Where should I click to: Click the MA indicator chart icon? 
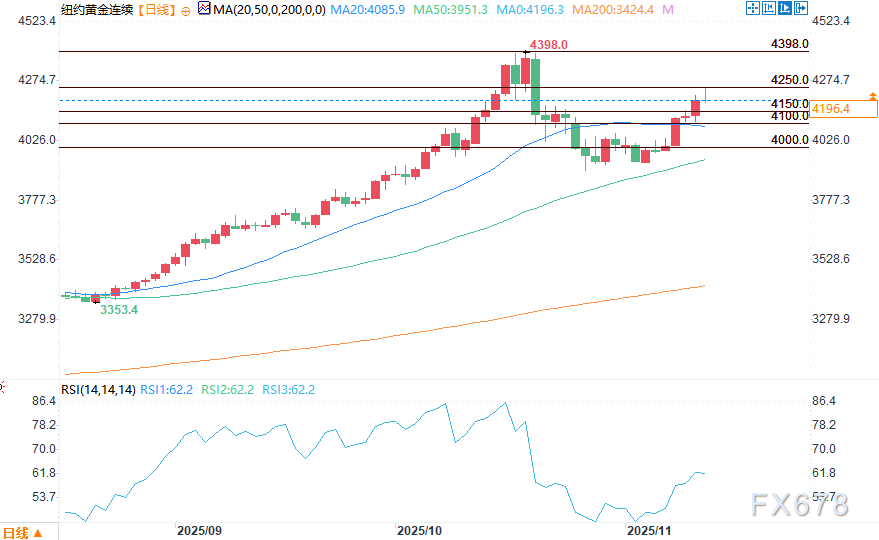tap(204, 9)
